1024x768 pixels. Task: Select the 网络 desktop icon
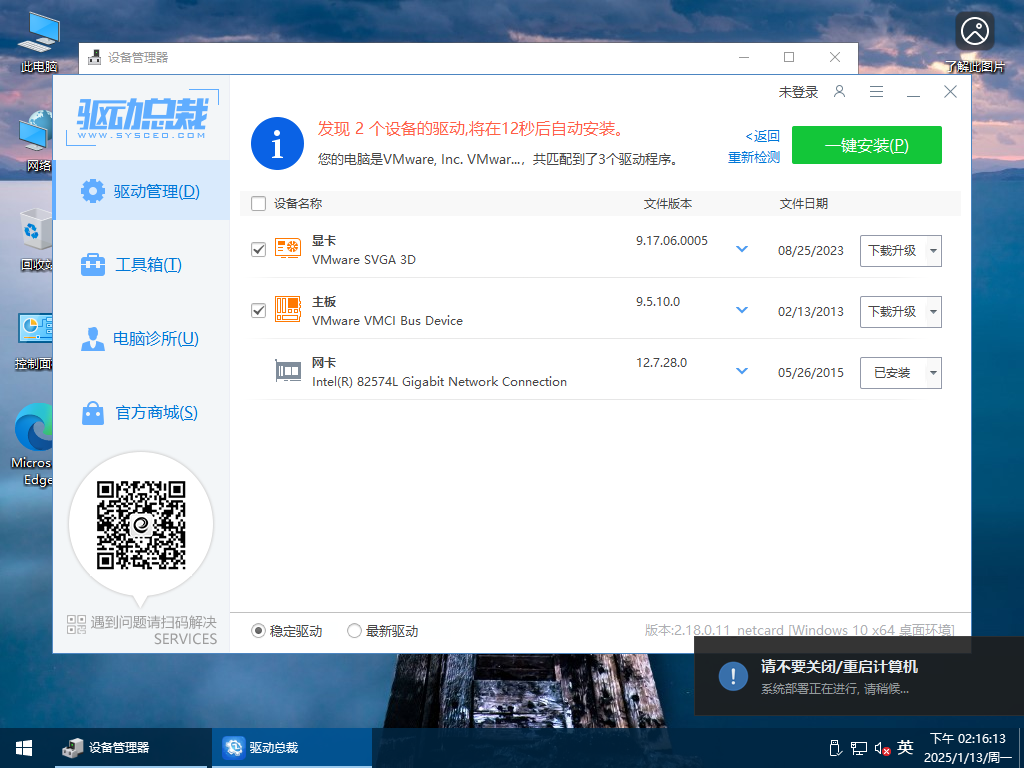pyautogui.click(x=37, y=140)
